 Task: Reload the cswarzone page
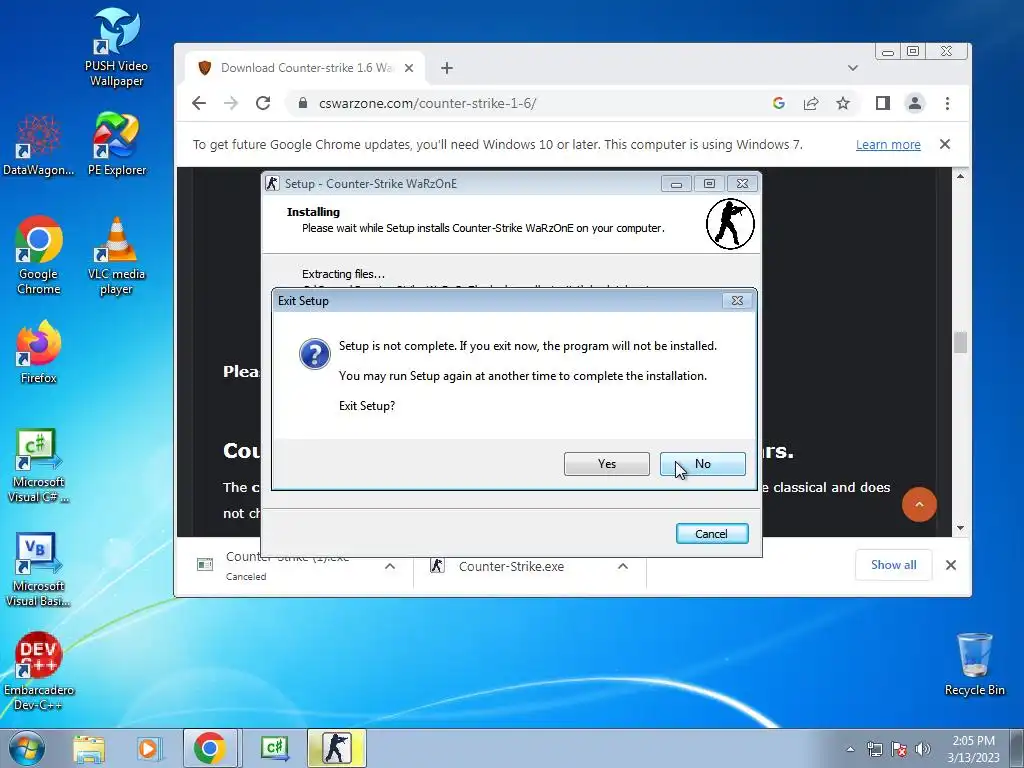click(x=263, y=103)
